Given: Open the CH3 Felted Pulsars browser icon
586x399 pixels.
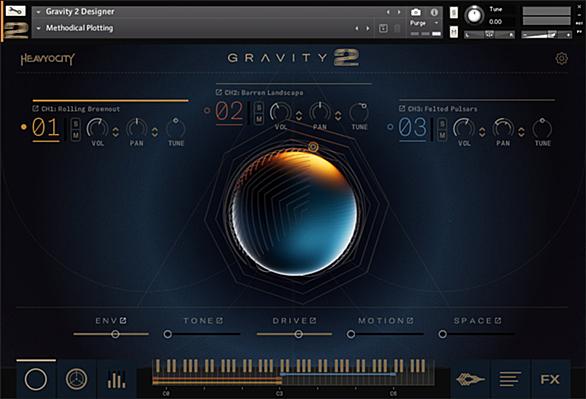Looking at the screenshot, I should 402,108.
